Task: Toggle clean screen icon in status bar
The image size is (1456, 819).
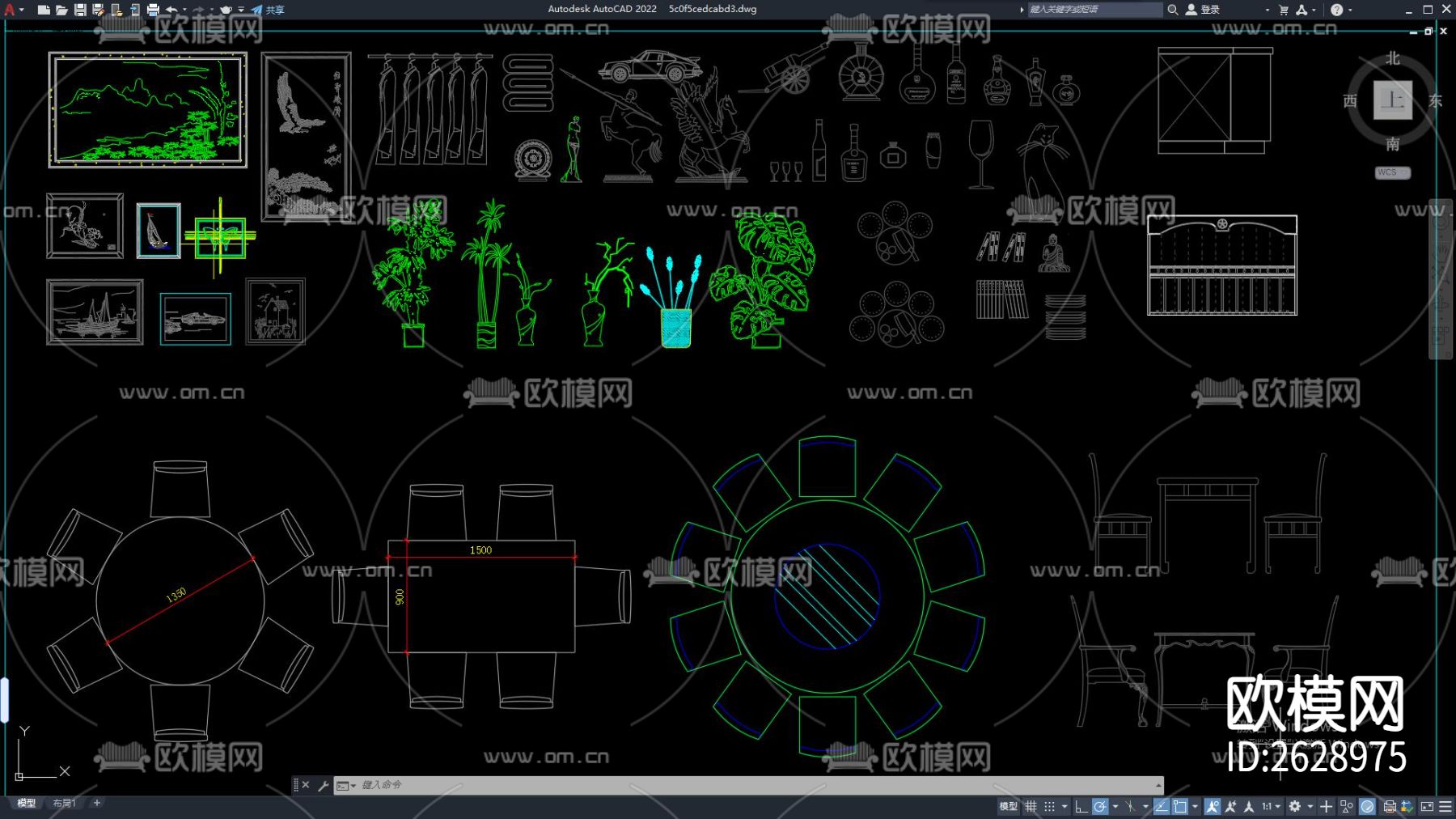Action: 1427,807
